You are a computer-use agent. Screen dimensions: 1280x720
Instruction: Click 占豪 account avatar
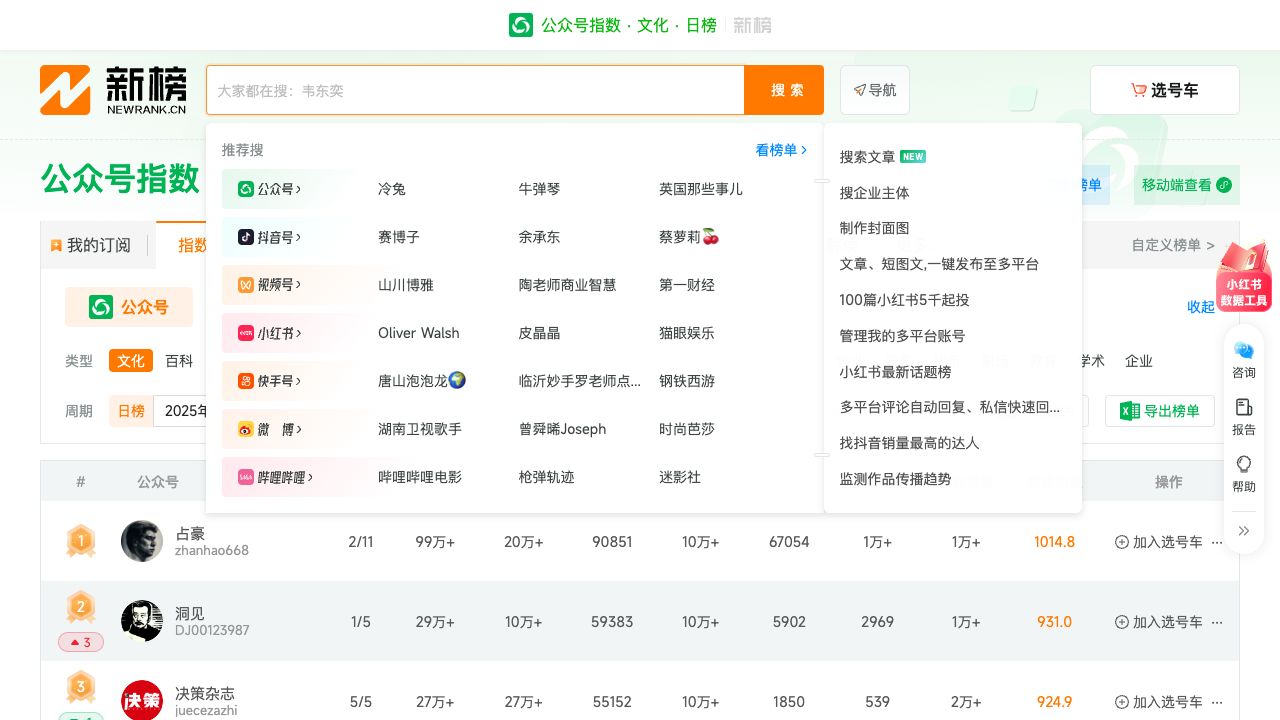pos(142,541)
